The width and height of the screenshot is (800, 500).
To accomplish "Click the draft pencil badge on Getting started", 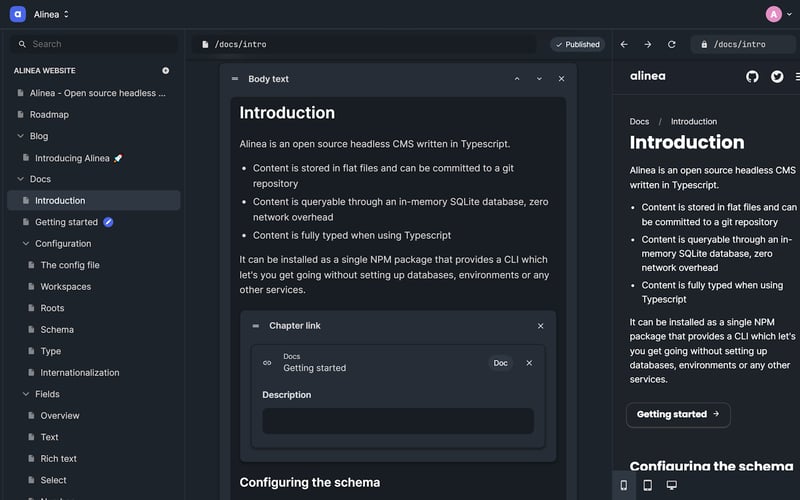I will [108, 222].
